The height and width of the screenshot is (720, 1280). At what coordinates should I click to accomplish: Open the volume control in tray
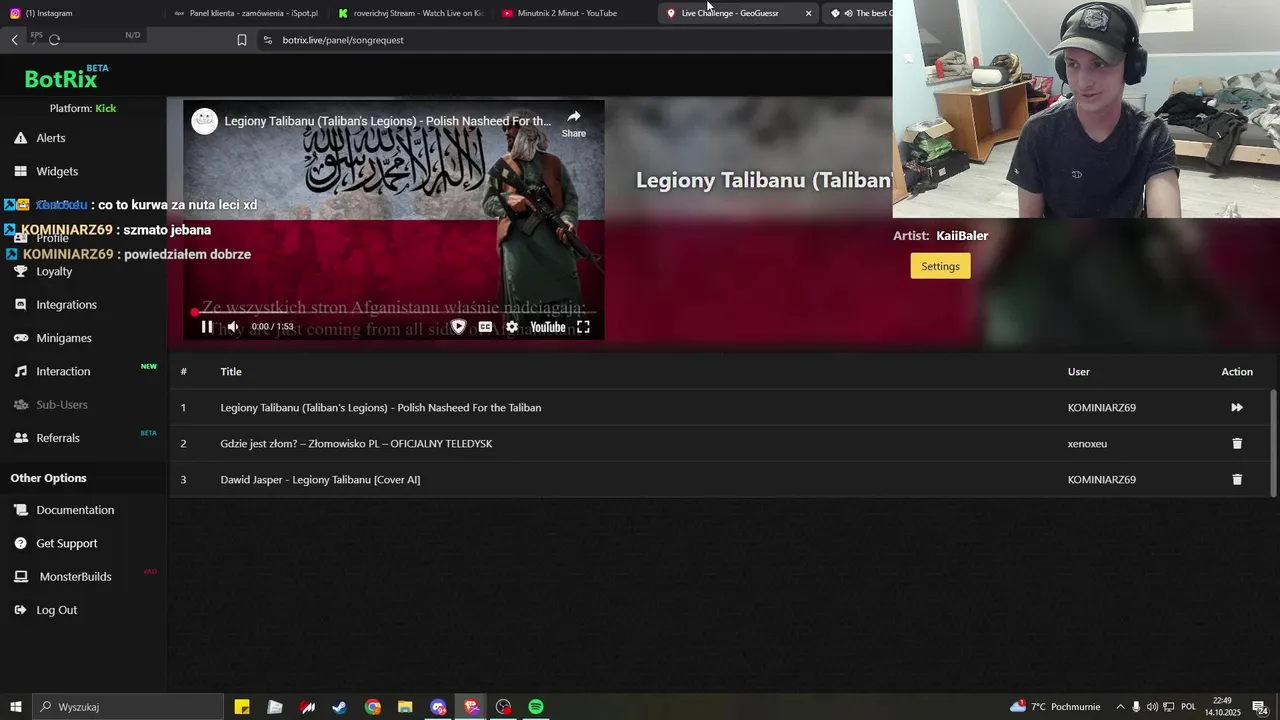click(x=1152, y=707)
